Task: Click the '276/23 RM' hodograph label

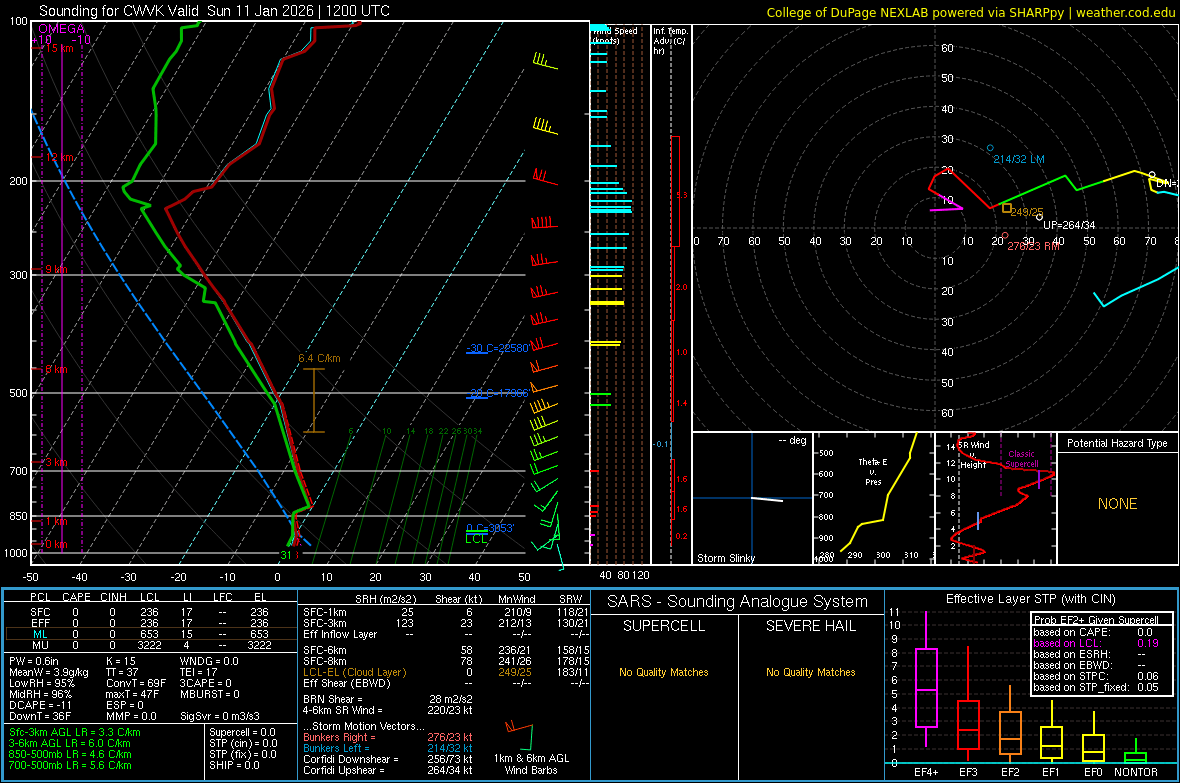Action: click(1033, 246)
